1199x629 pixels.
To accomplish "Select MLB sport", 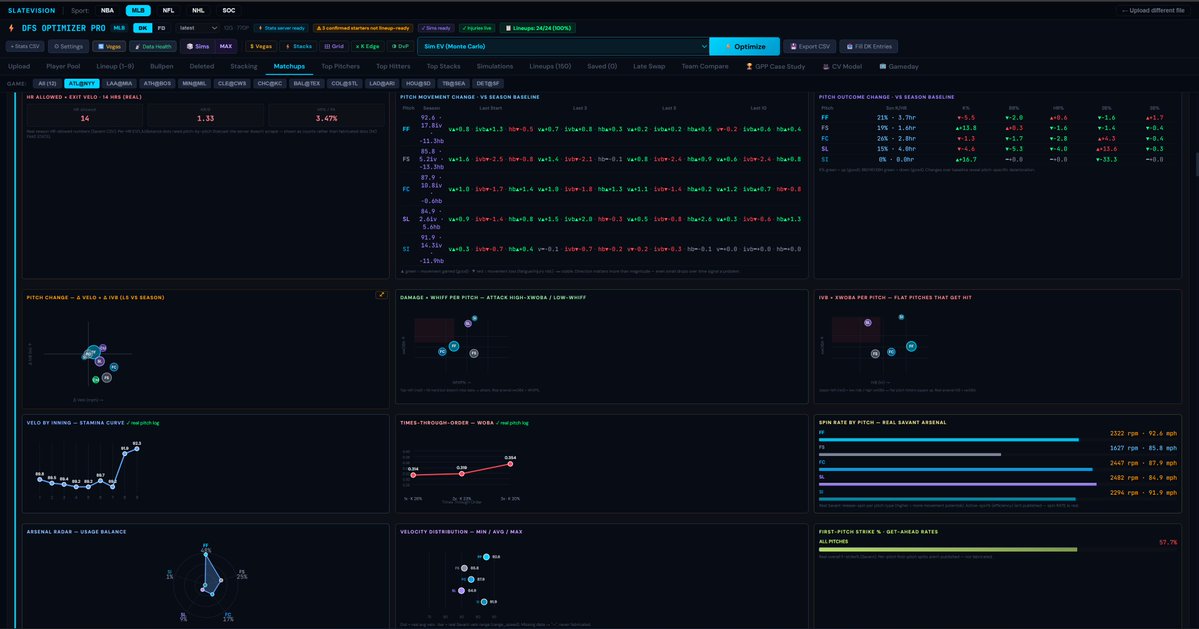I will 138,11.
